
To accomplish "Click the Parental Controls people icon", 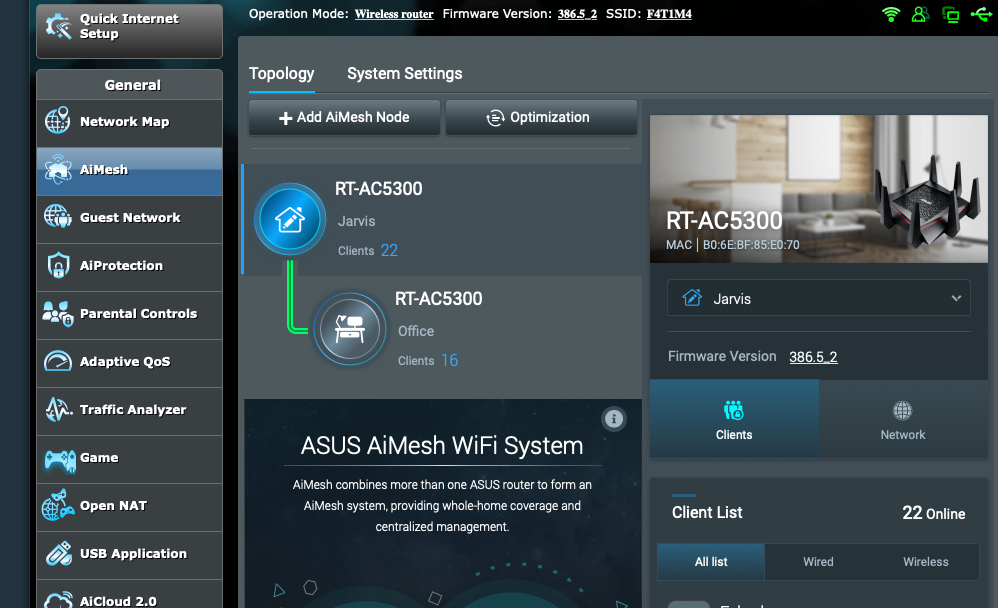I will pyautogui.click(x=58, y=314).
